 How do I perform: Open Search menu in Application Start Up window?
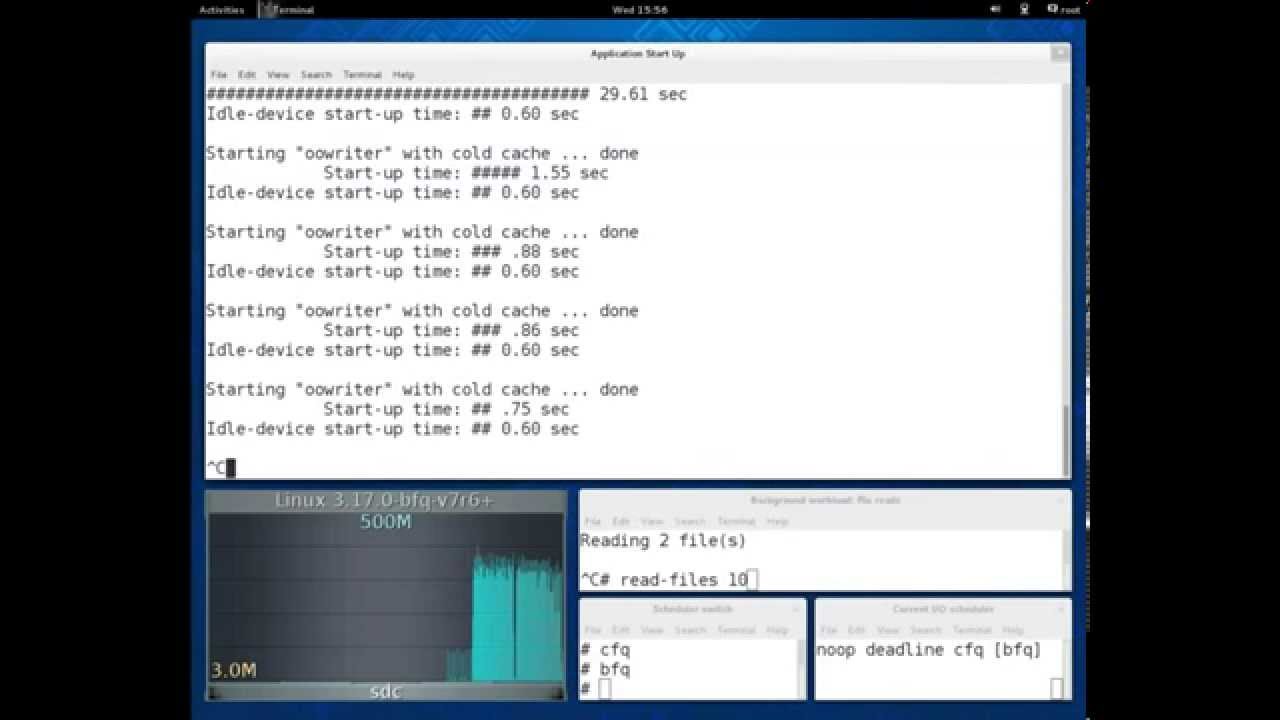tap(316, 75)
